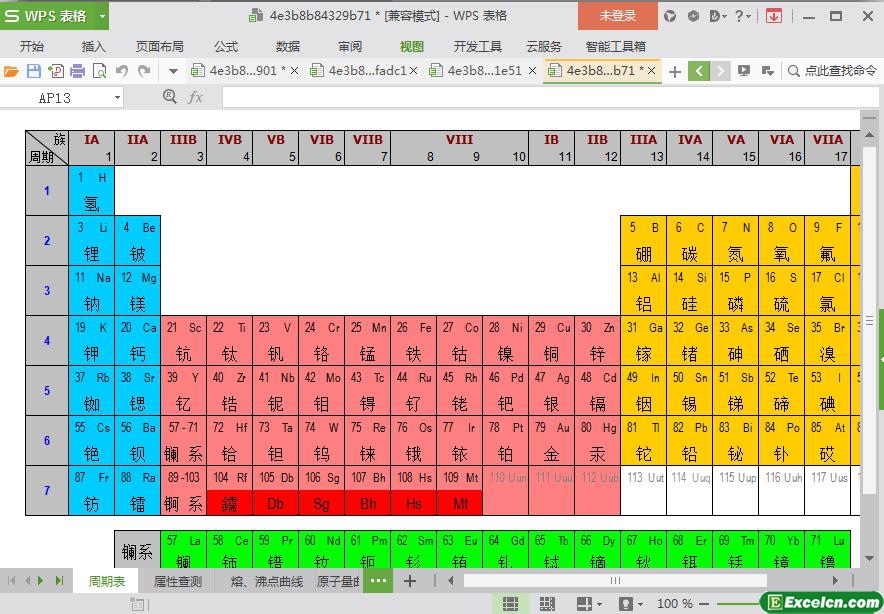Image resolution: width=884 pixels, height=614 pixels.
Task: Click the presentation display icon near search
Action: click(744, 71)
